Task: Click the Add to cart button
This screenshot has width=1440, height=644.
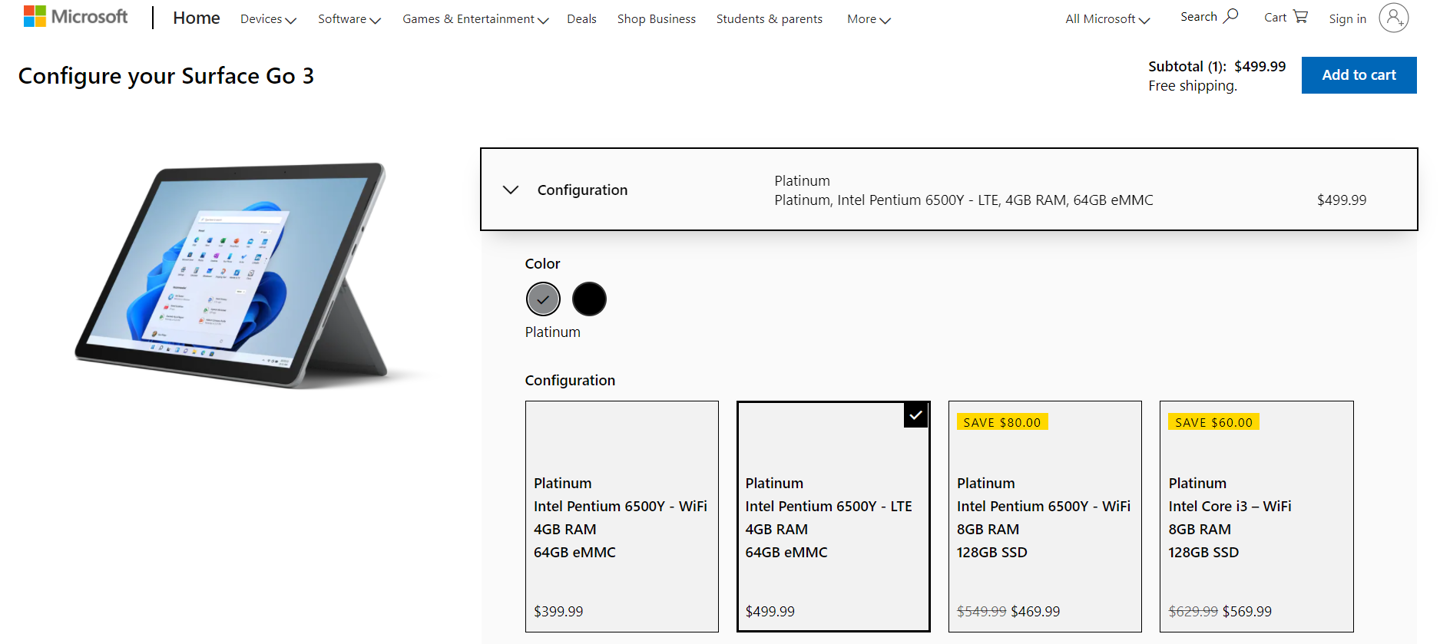Action: click(x=1358, y=75)
